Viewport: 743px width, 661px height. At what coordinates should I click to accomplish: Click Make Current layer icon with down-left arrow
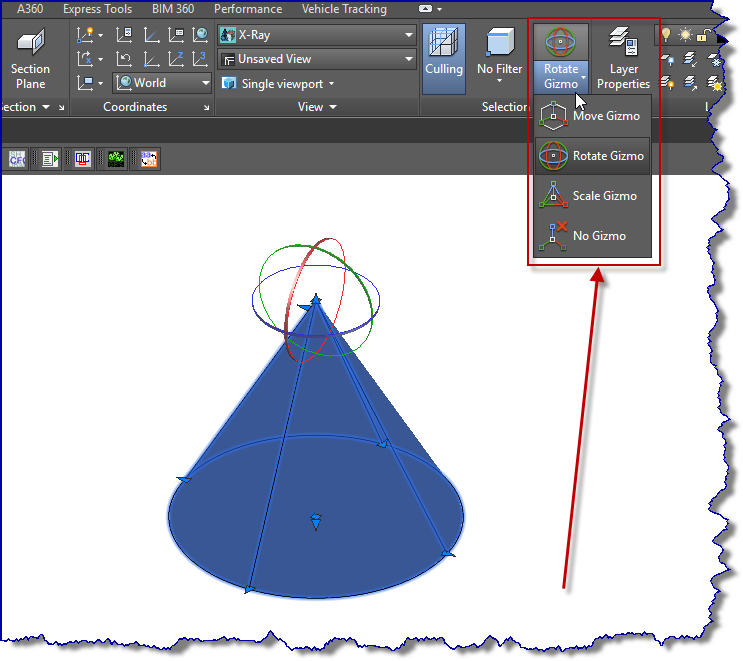(690, 59)
